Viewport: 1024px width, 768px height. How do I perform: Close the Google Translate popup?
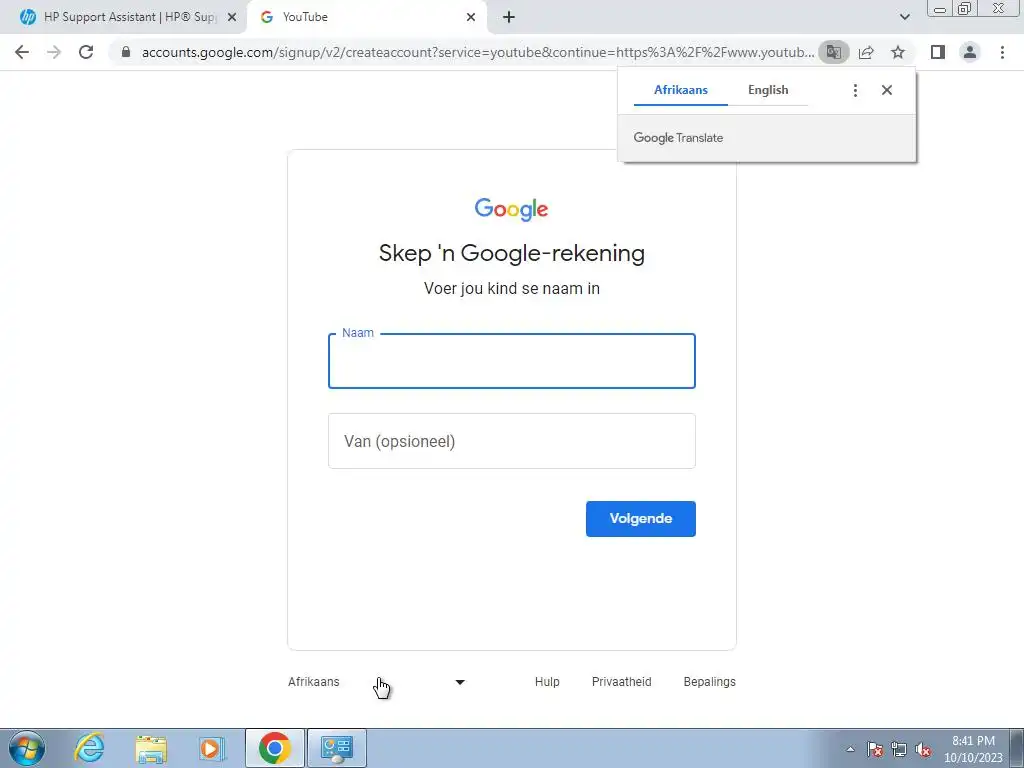click(x=887, y=90)
